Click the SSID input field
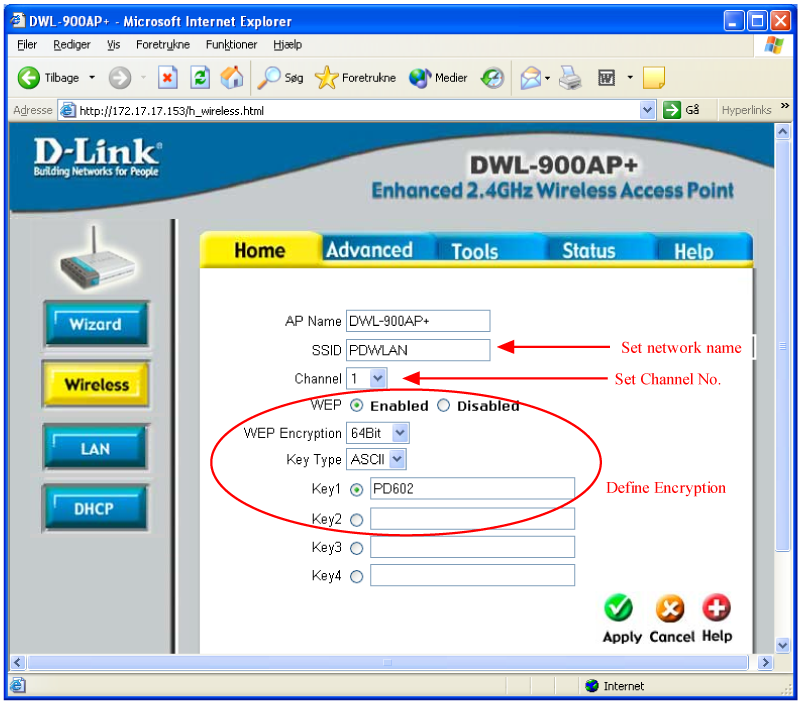The height and width of the screenshot is (703, 800). tap(418, 350)
